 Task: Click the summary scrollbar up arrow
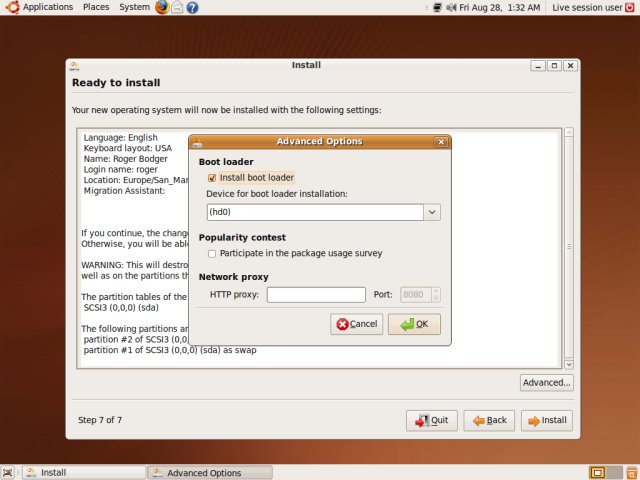point(569,132)
